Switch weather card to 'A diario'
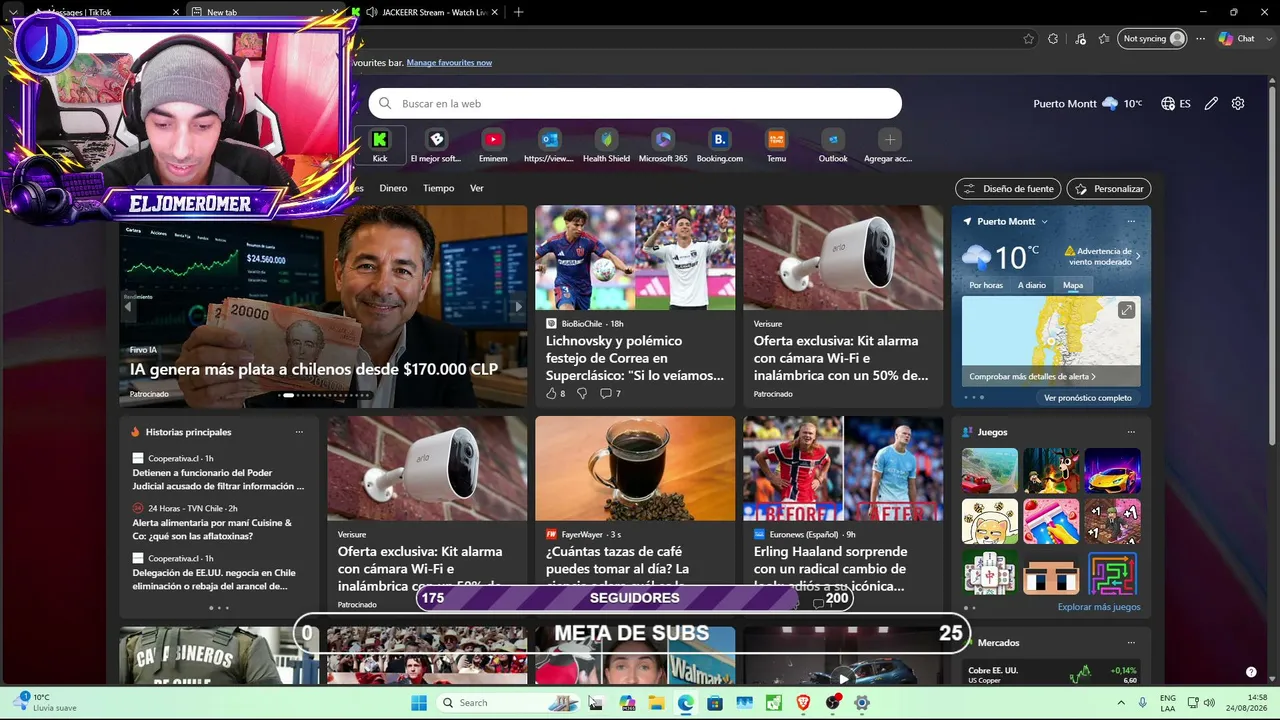Viewport: 1280px width, 720px height. [1032, 285]
